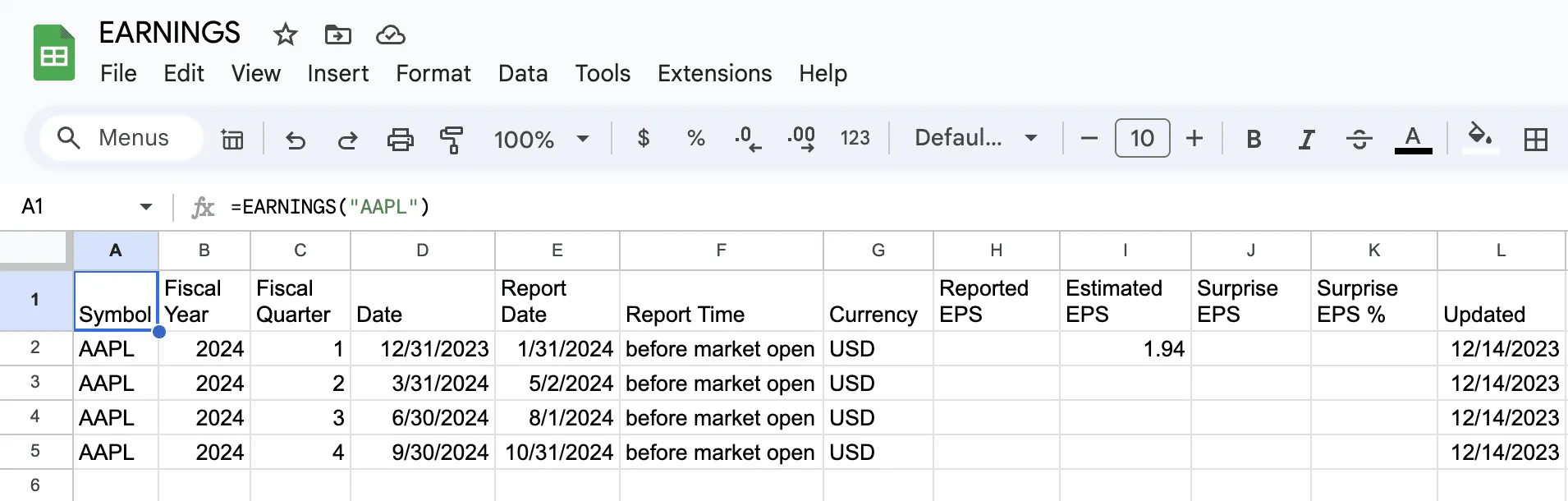This screenshot has height=501, width=1568.
Task: Select column F header
Action: (721, 250)
